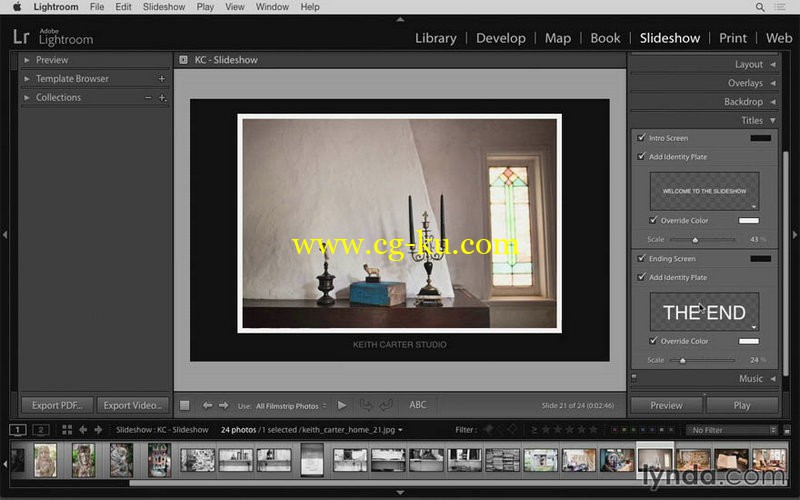Filter by flagged status icon
The width and height of the screenshot is (800, 500).
tap(488, 430)
